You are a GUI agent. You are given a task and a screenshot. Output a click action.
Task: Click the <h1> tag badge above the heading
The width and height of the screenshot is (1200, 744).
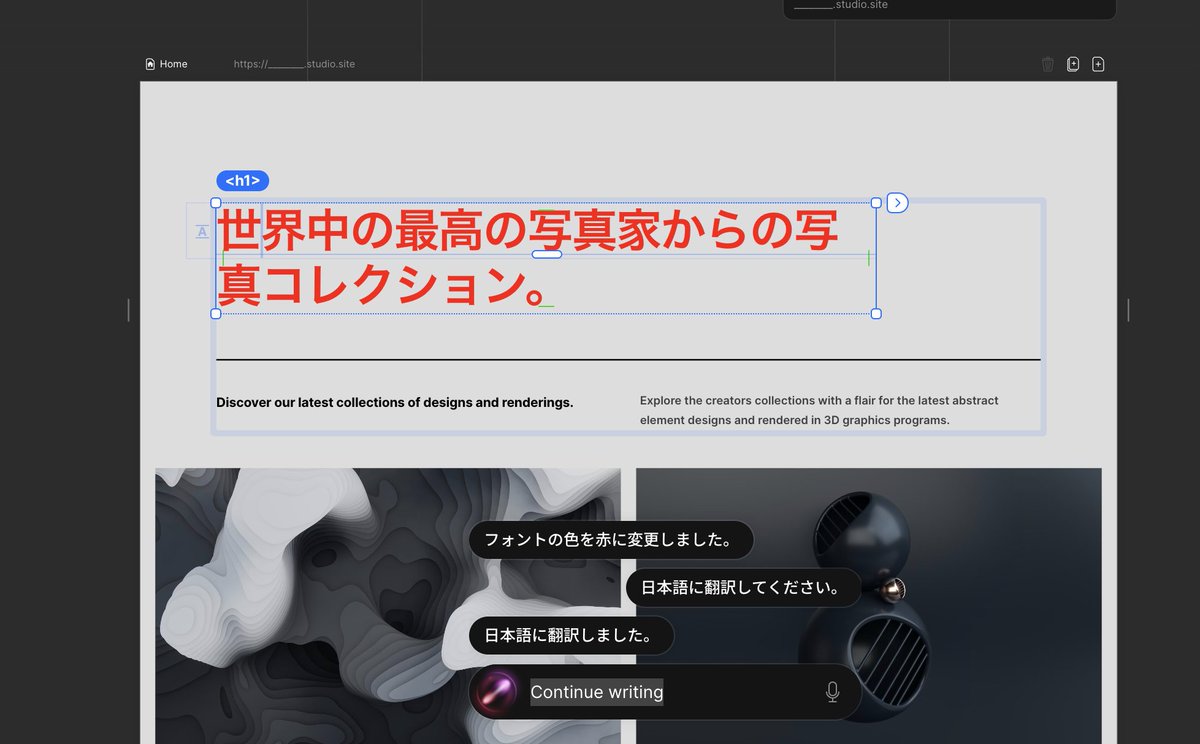point(241,180)
